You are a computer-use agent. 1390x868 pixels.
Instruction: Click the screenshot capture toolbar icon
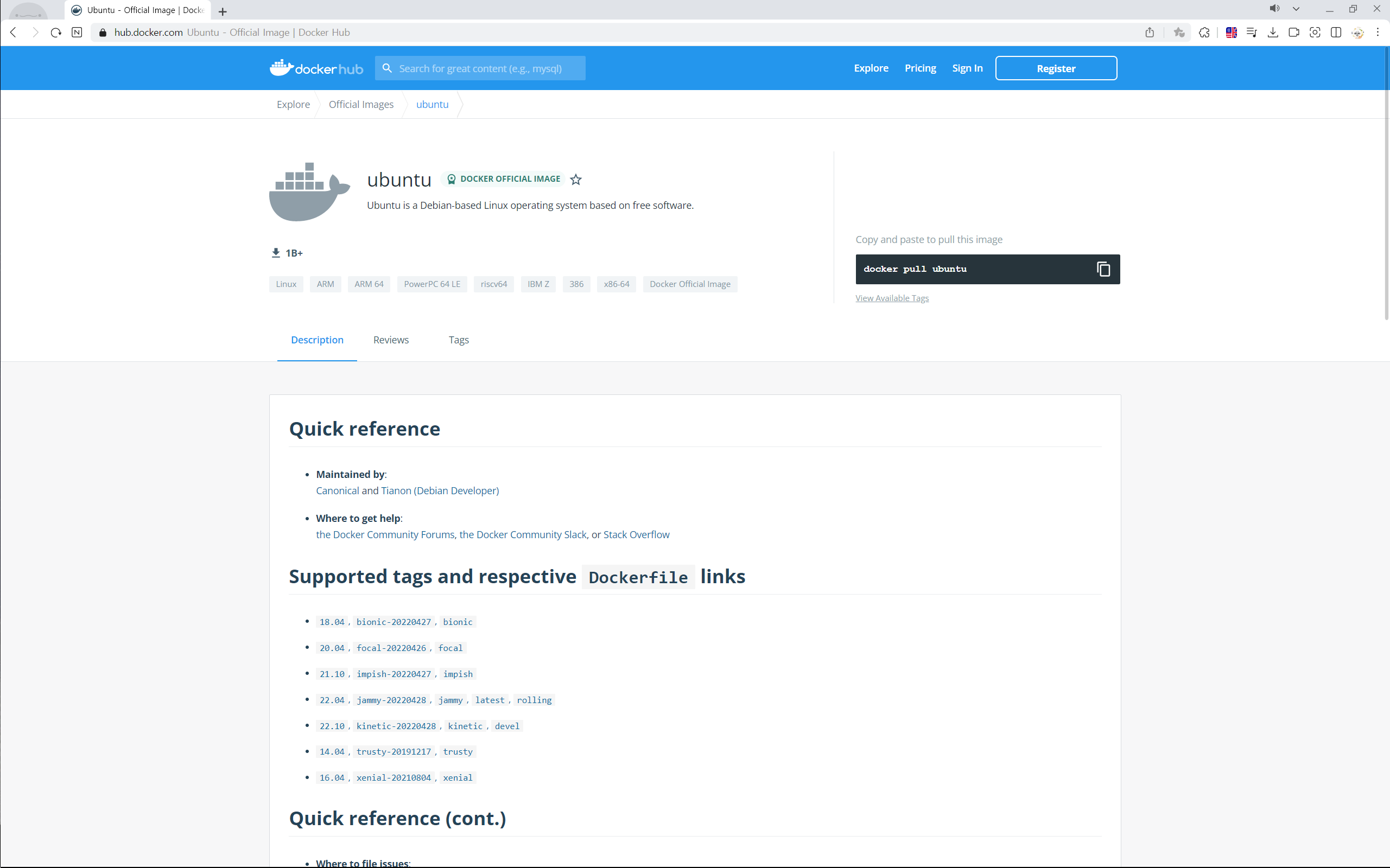pos(1315,33)
